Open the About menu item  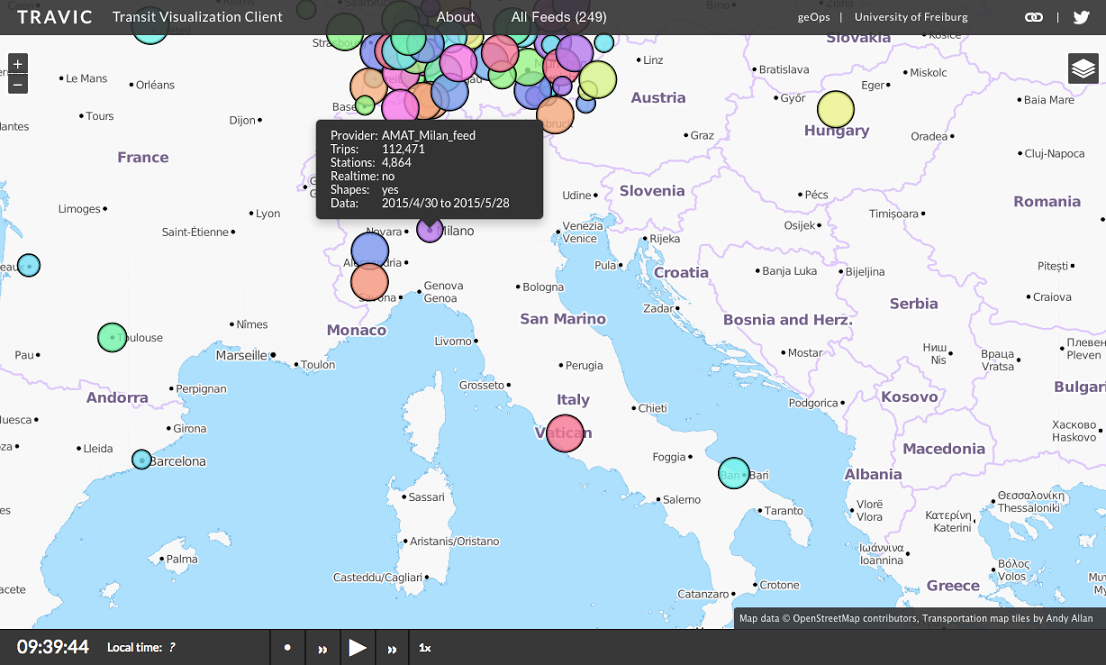(455, 17)
